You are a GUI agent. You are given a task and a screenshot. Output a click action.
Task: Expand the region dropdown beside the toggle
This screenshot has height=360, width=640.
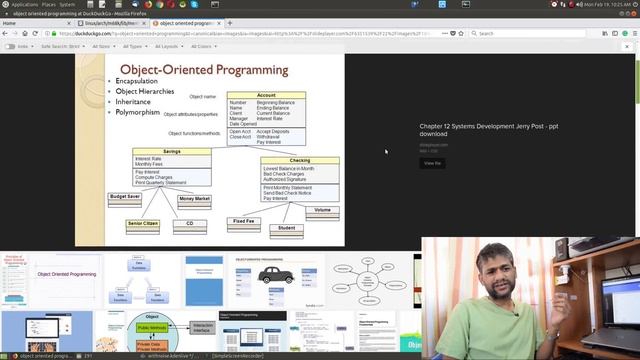click(26, 47)
